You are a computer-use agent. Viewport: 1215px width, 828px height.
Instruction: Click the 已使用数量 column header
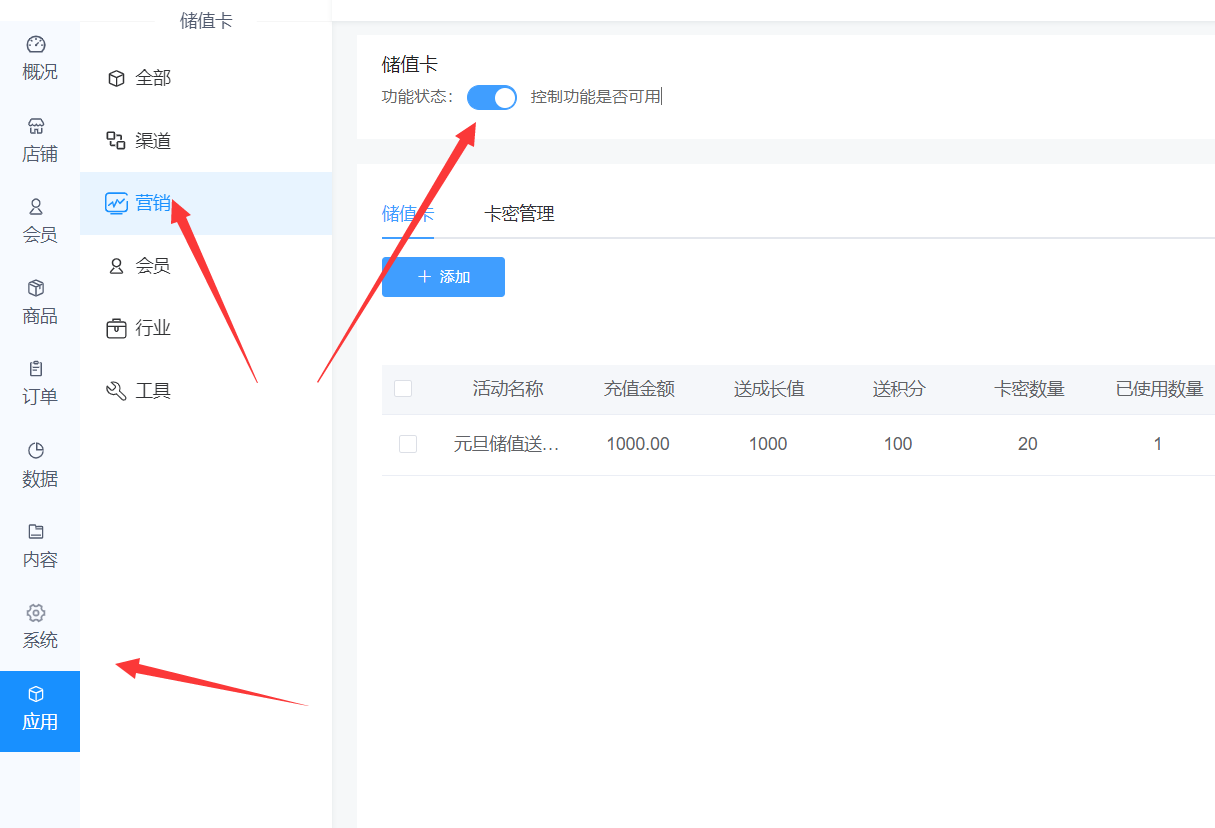coord(1159,389)
